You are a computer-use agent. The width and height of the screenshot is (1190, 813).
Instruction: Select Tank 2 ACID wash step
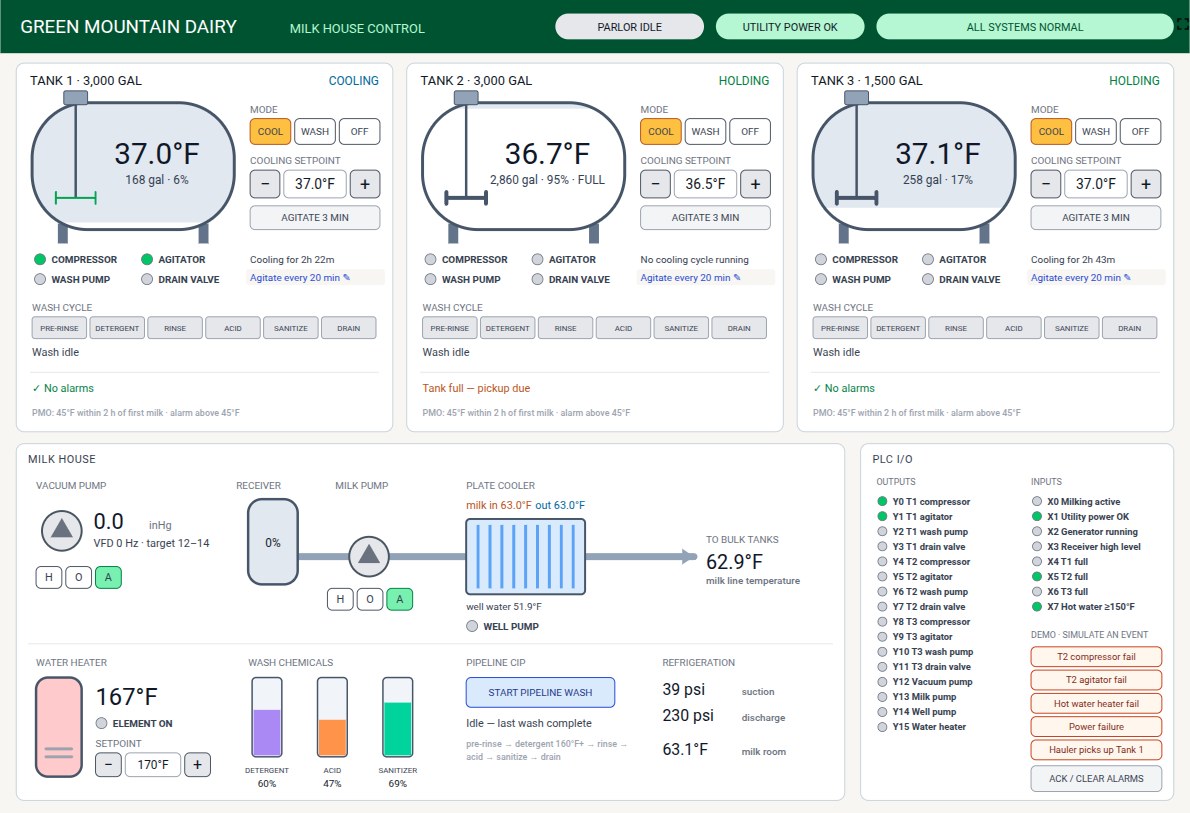coord(623,328)
